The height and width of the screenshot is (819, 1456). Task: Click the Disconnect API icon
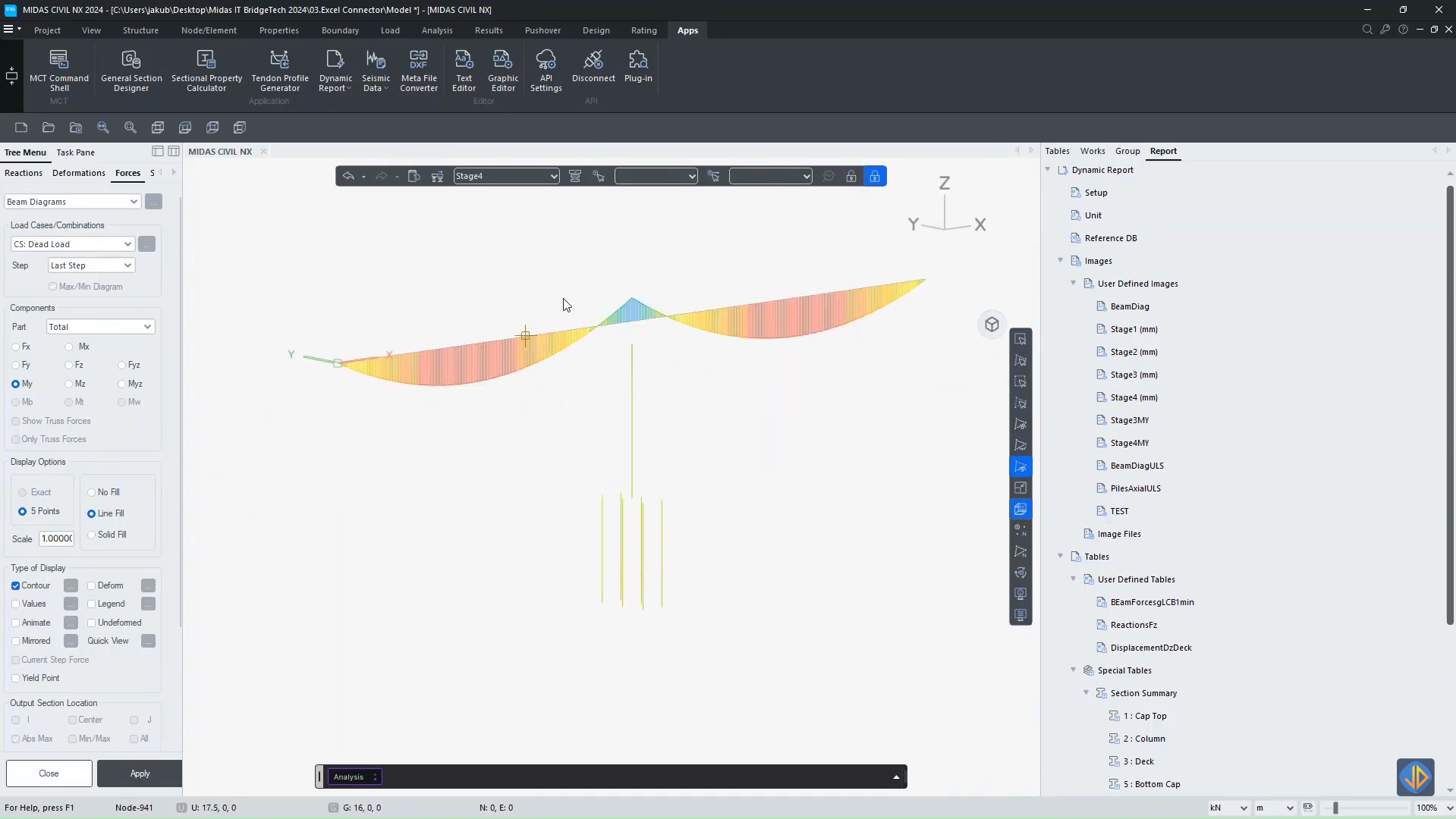point(593,65)
